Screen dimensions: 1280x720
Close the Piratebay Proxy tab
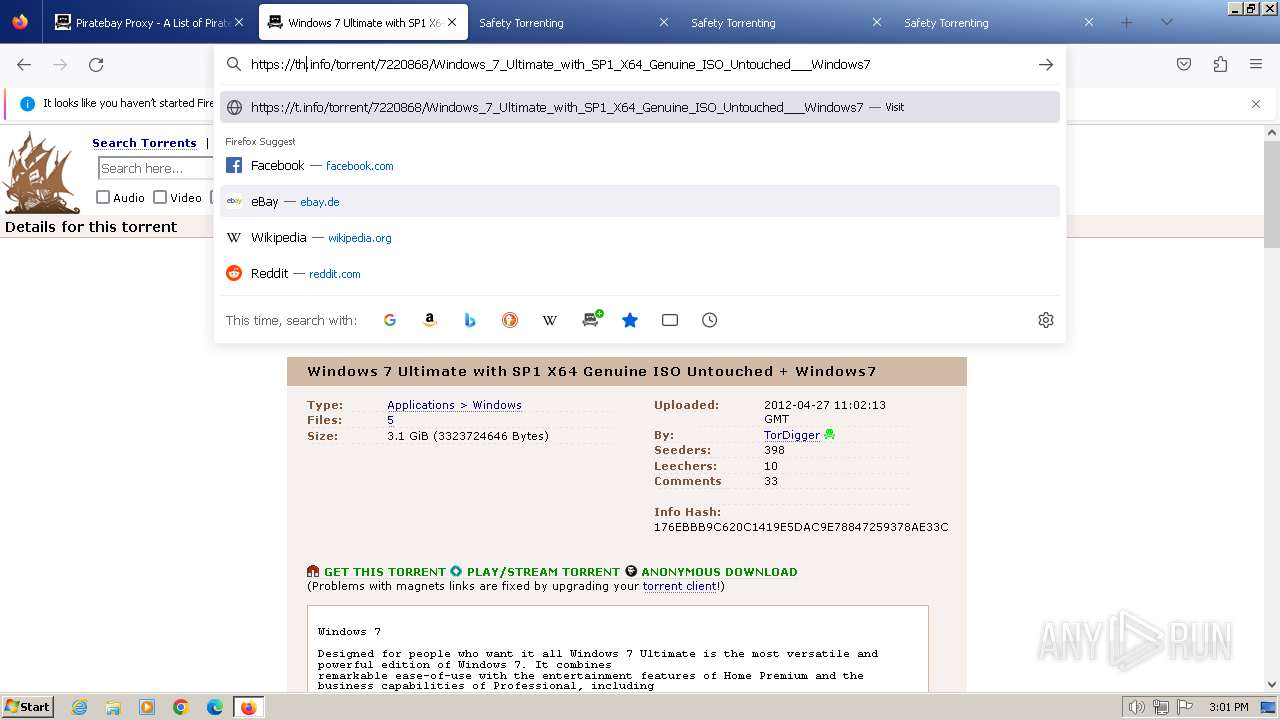click(x=239, y=22)
